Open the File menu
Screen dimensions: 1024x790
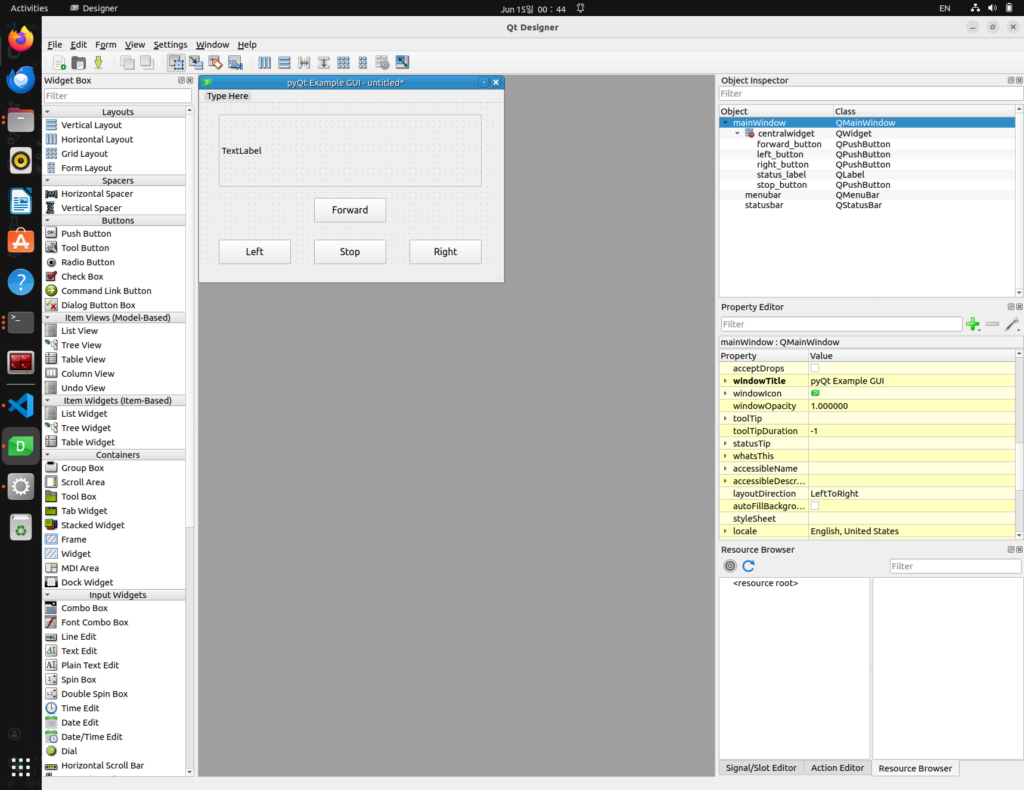[55, 44]
